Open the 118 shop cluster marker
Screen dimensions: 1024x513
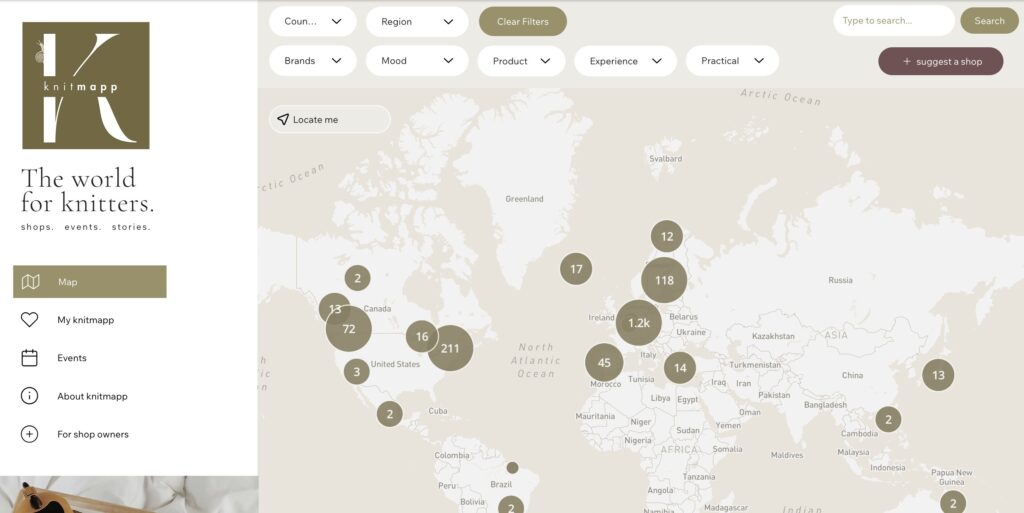(x=664, y=280)
